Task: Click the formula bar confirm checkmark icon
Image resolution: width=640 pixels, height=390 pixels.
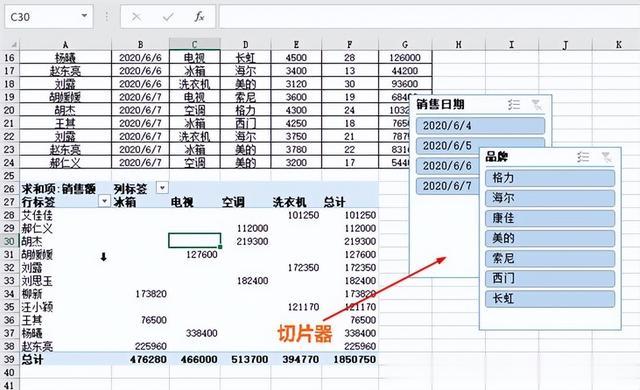Action: click(168, 17)
